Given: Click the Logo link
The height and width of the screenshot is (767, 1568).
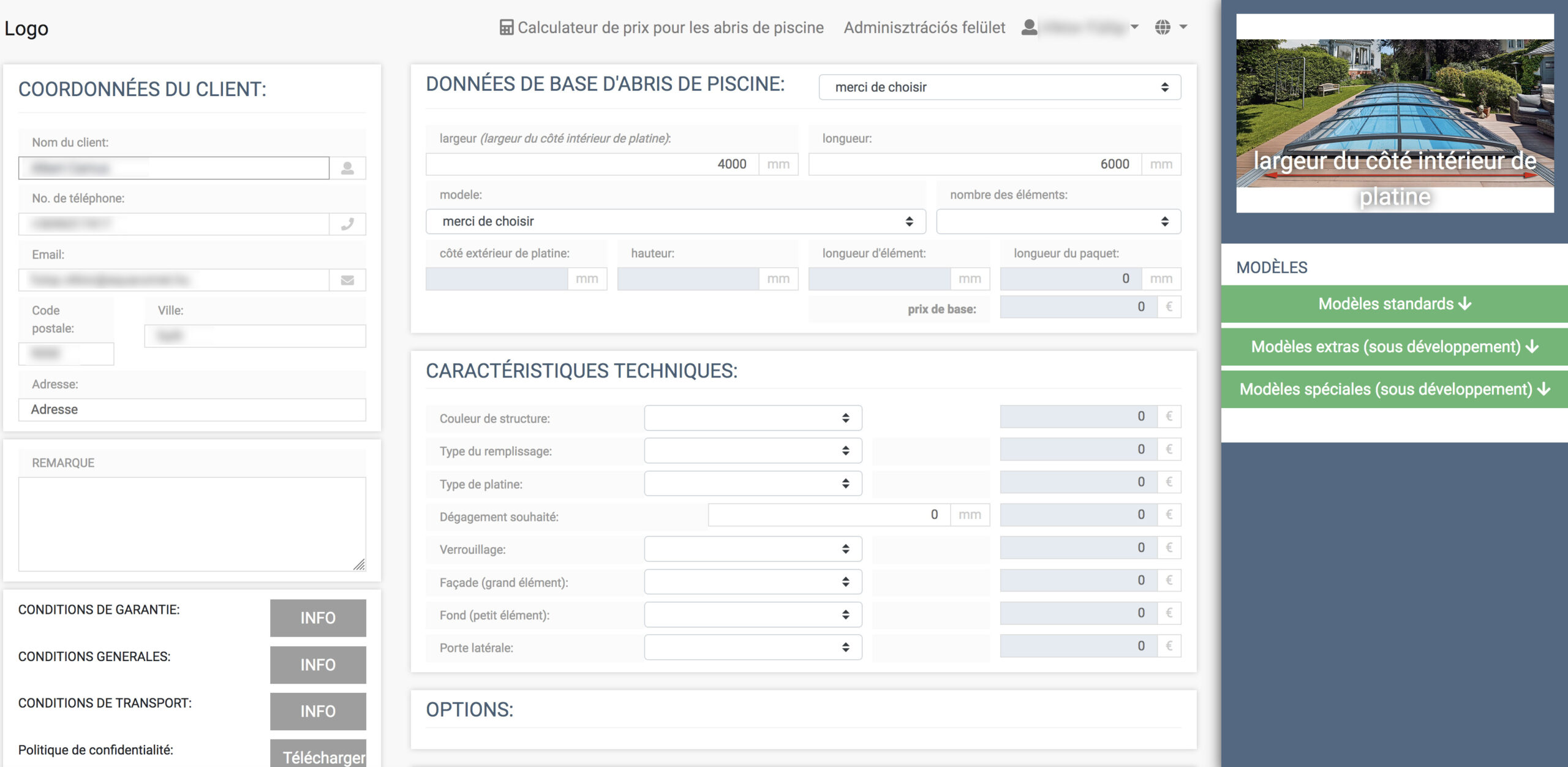Looking at the screenshot, I should point(26,28).
